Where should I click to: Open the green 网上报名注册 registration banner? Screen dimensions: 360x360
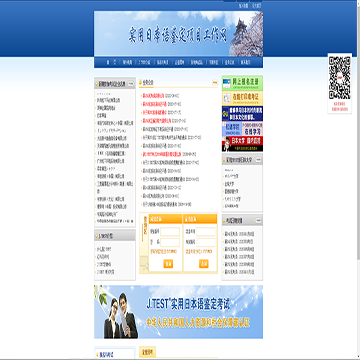pos(242,83)
